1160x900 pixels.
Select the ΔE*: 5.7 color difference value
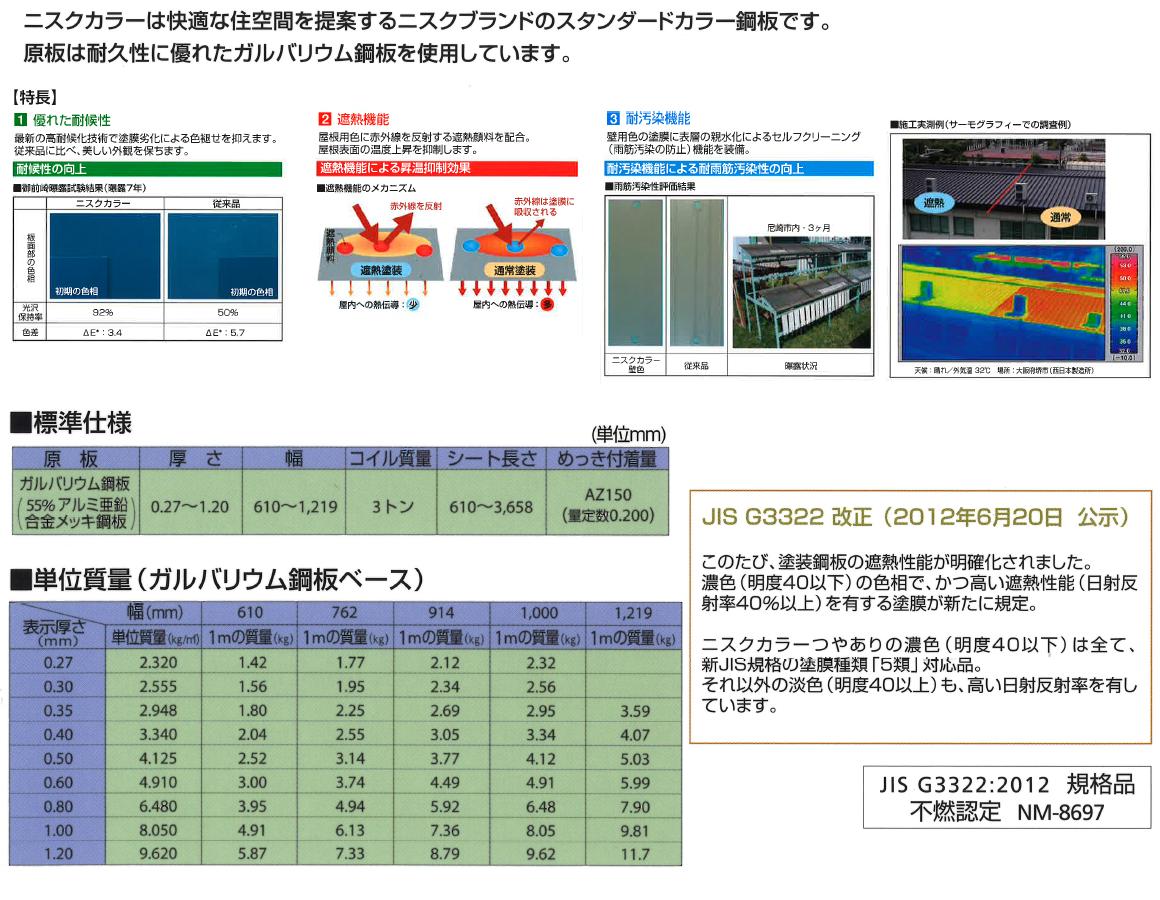[x=226, y=333]
